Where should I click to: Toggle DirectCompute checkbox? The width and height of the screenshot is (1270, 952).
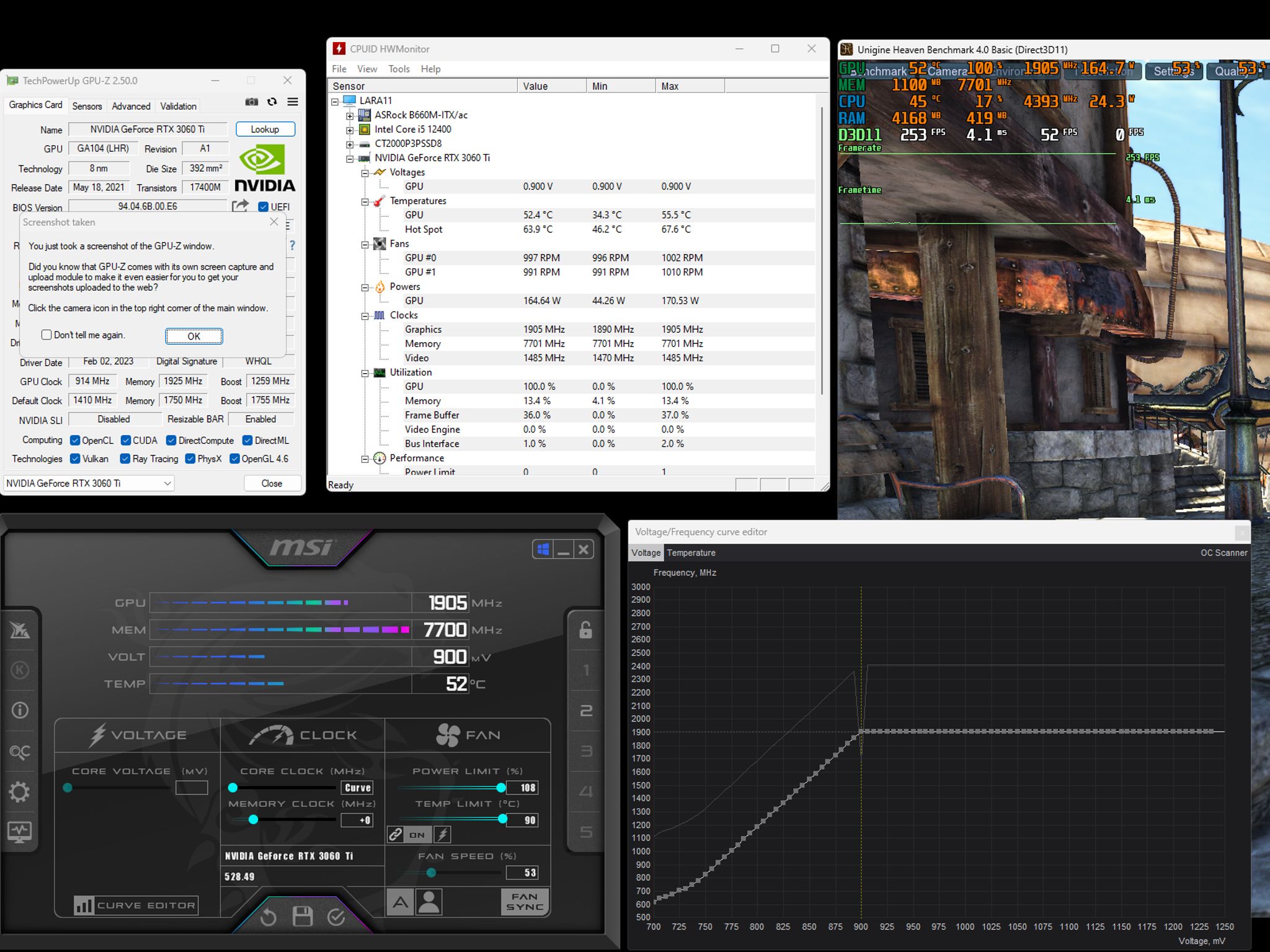171,441
